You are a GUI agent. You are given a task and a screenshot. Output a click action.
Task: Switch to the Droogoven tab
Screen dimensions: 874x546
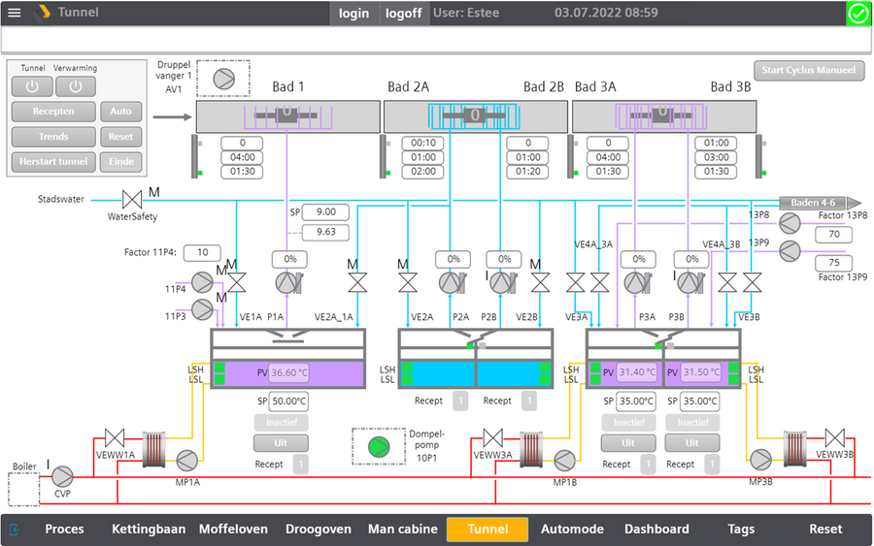pos(318,529)
